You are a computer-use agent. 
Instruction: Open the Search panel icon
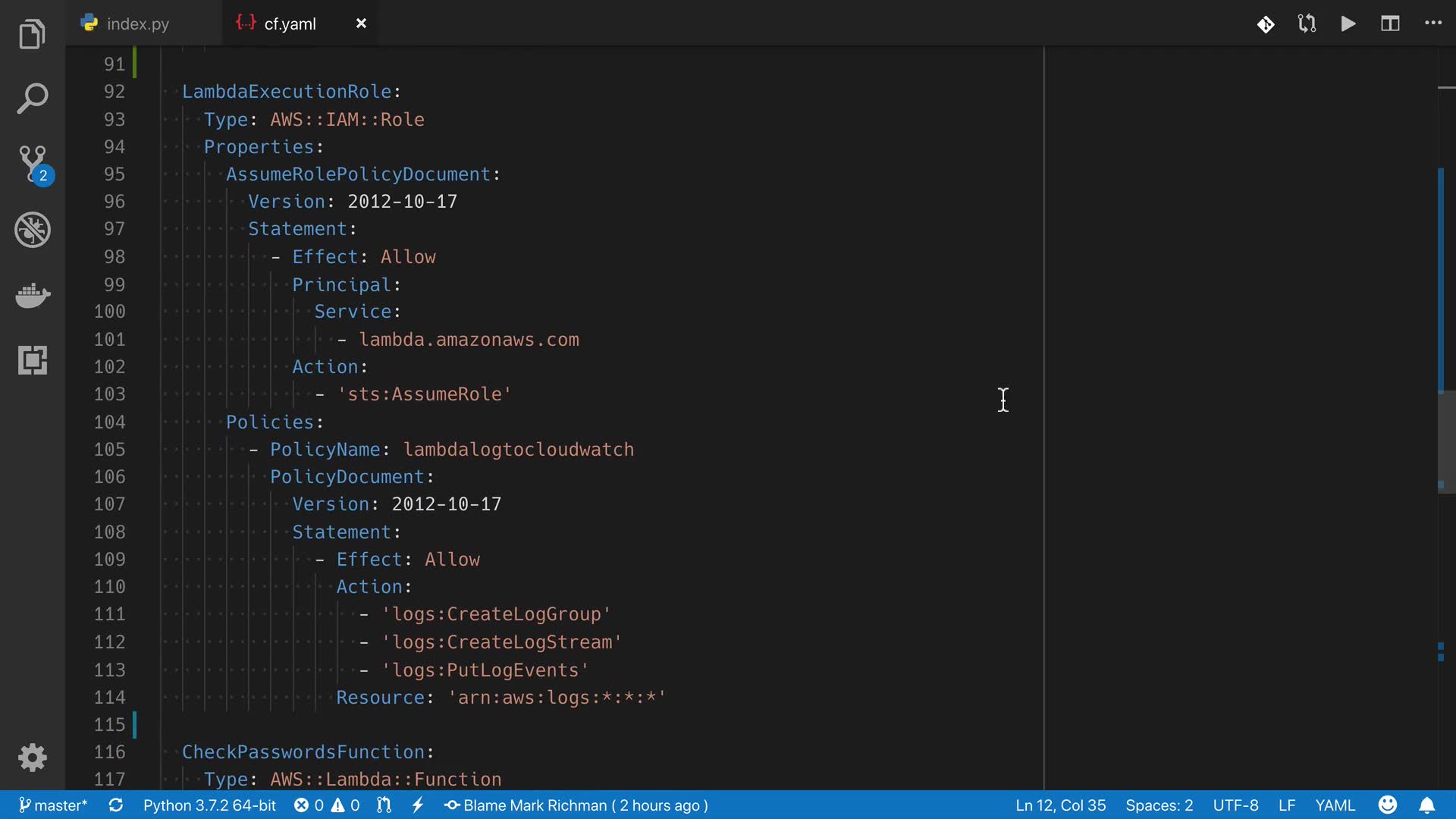tap(32, 99)
